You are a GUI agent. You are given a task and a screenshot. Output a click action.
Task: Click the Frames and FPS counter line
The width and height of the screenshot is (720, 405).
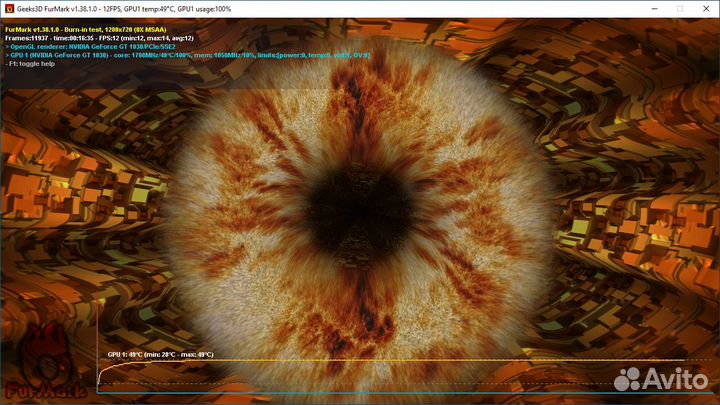(x=112, y=38)
